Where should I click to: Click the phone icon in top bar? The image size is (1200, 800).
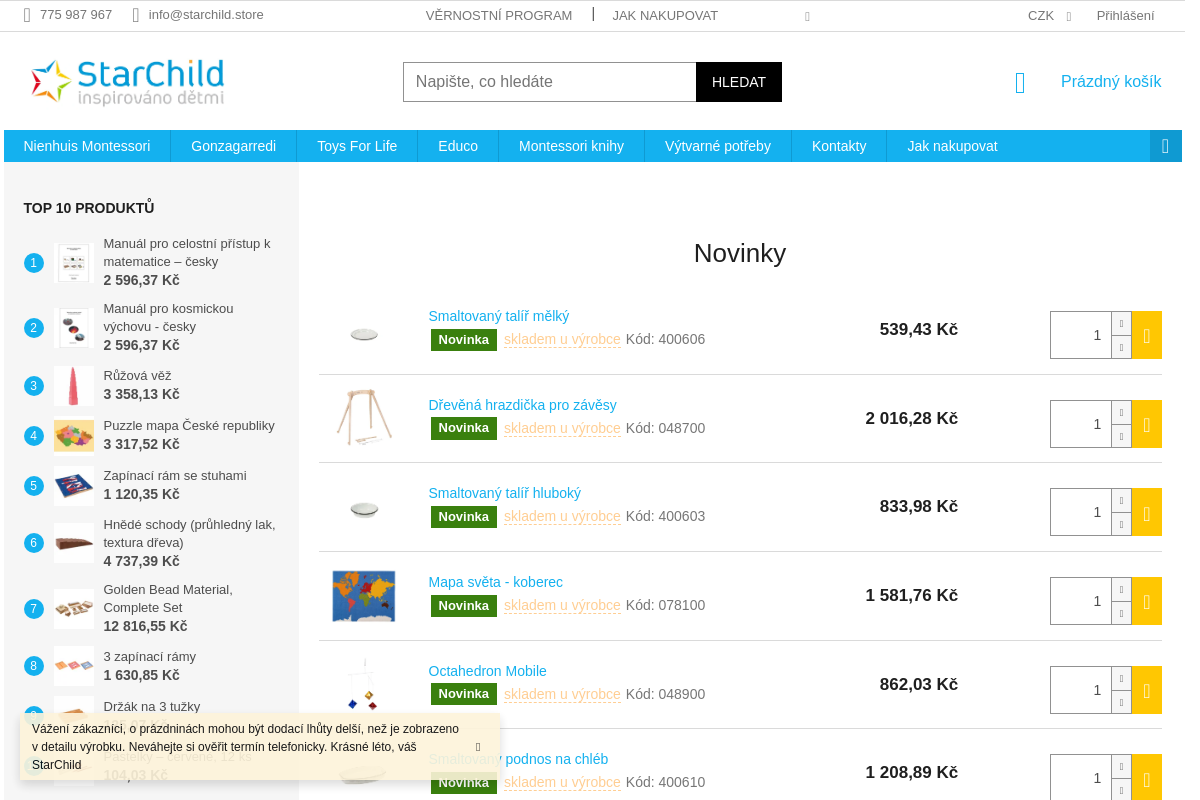[x=27, y=15]
